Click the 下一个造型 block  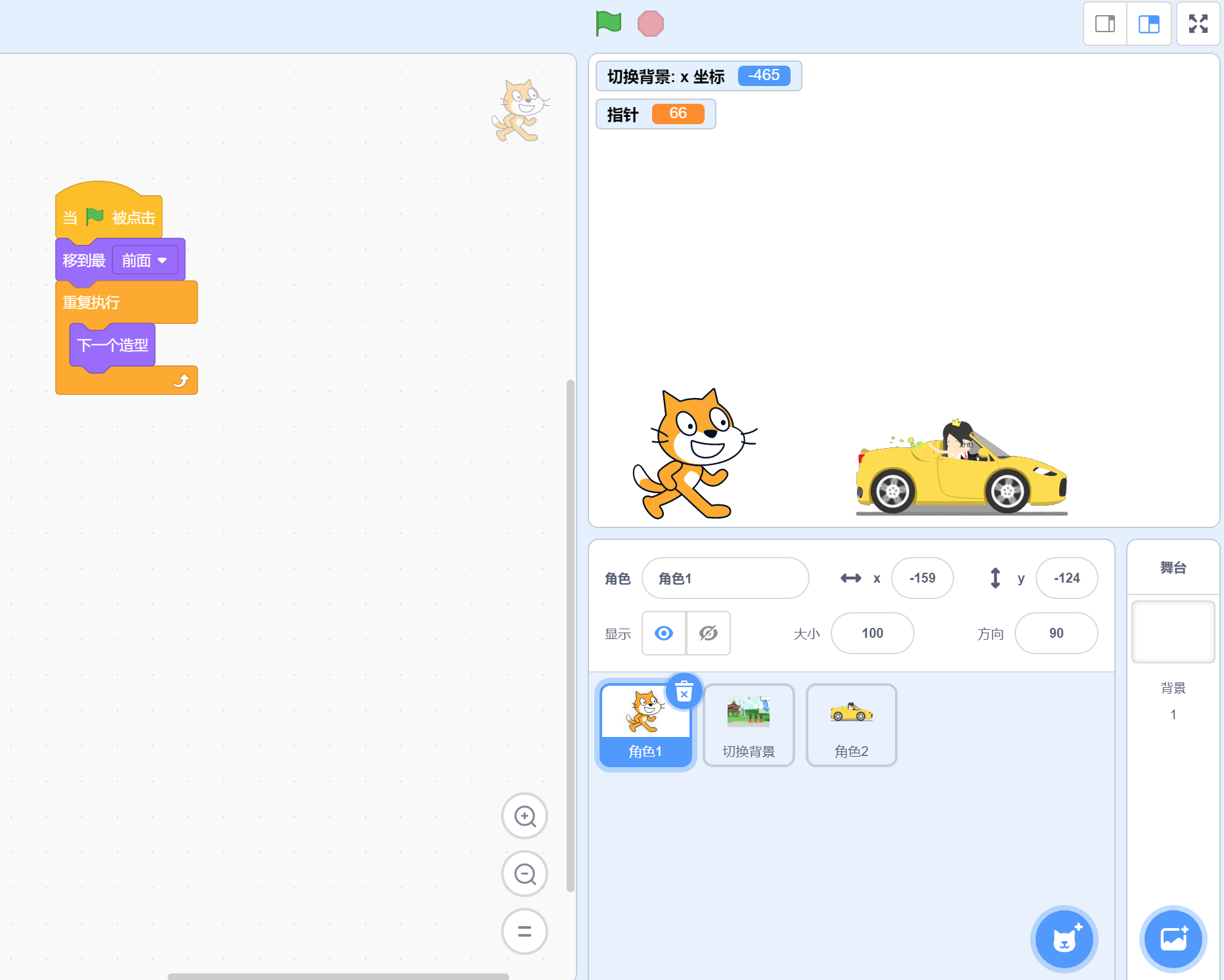tap(112, 345)
